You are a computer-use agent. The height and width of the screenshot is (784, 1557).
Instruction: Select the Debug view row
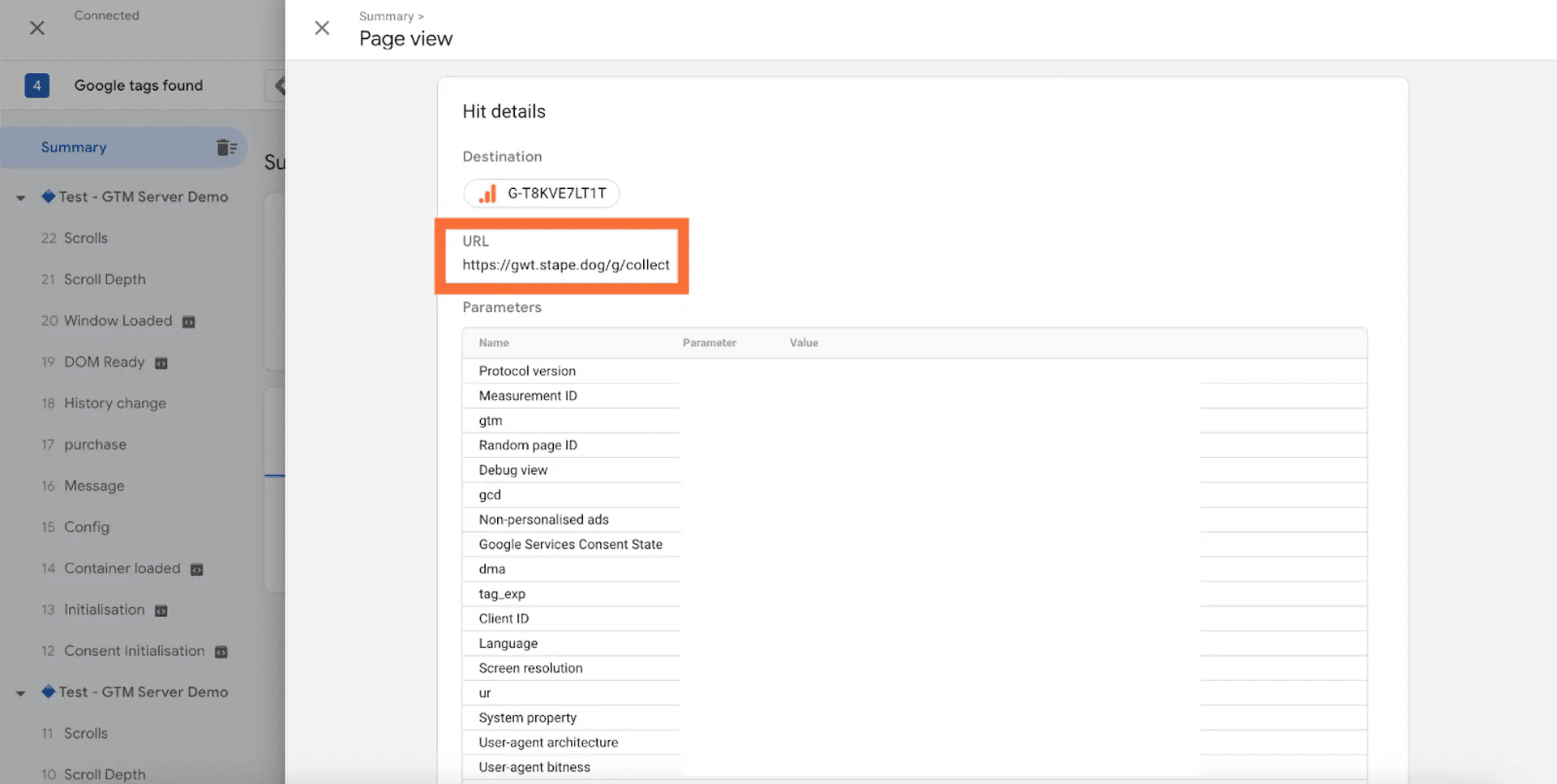point(915,470)
